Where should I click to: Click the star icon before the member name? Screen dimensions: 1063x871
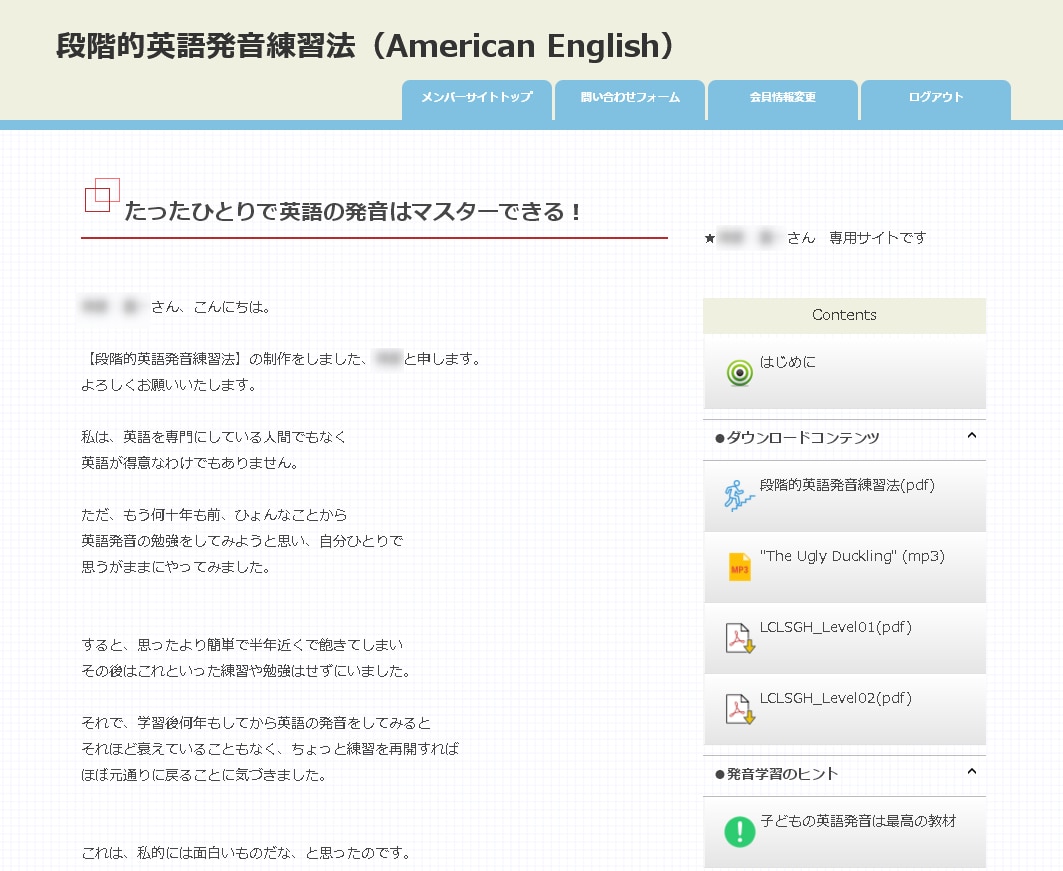point(710,239)
